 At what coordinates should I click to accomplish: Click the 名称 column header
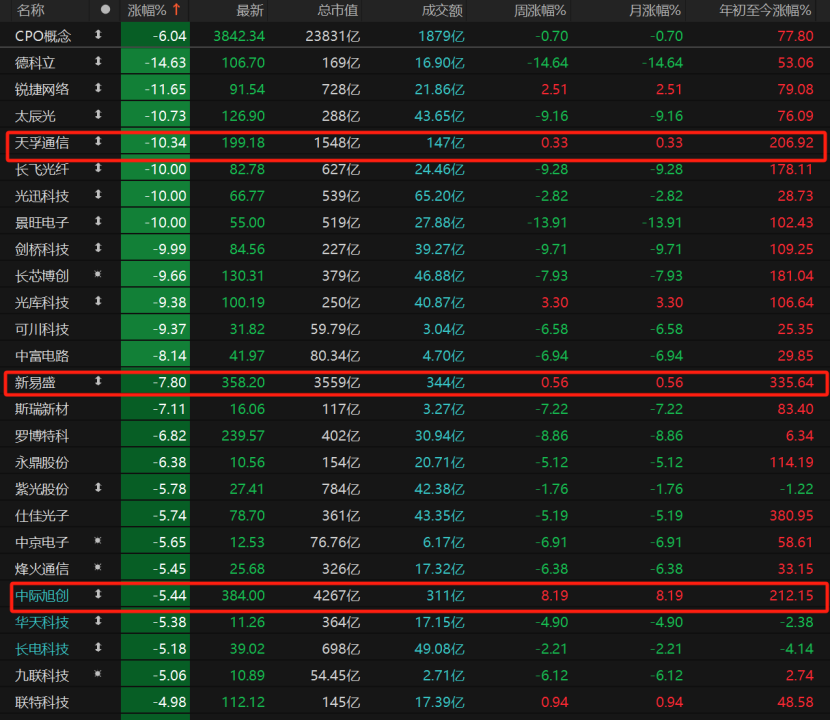tap(31, 10)
